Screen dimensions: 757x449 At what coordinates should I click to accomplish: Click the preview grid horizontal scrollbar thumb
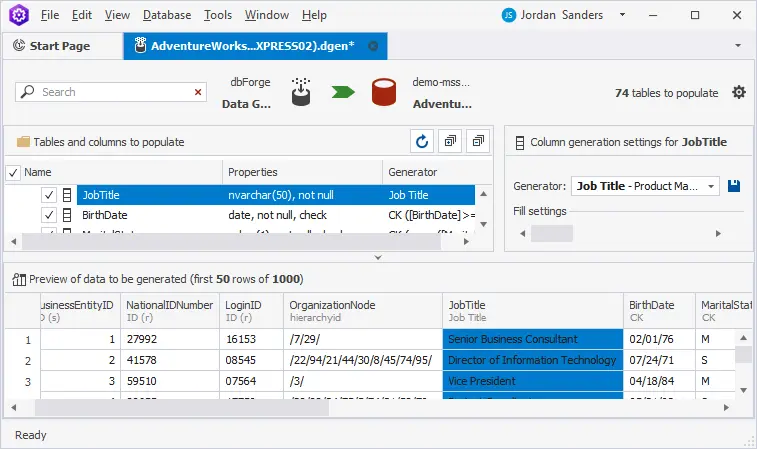coord(182,407)
